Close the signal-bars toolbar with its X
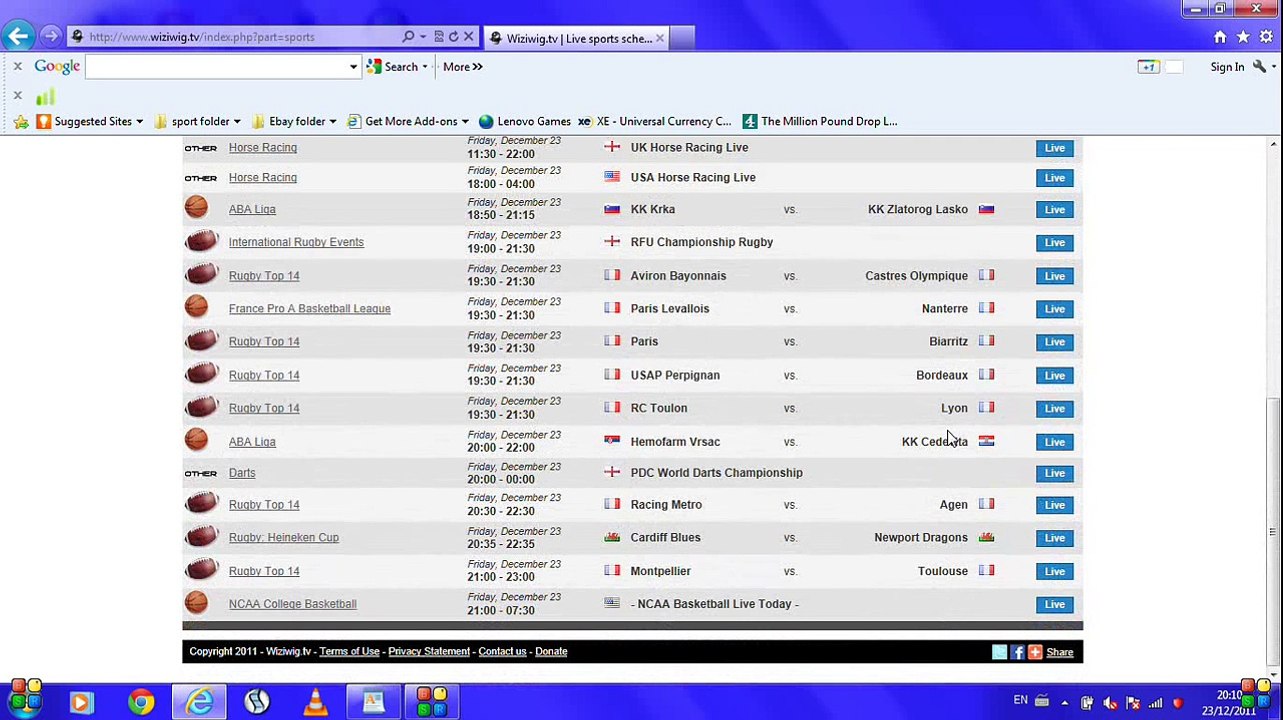Viewport: 1283px width, 720px height. click(x=17, y=95)
